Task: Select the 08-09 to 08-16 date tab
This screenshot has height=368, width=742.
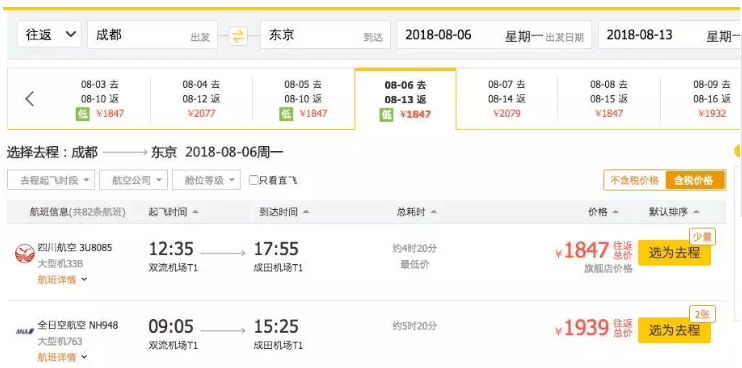Action: point(701,99)
